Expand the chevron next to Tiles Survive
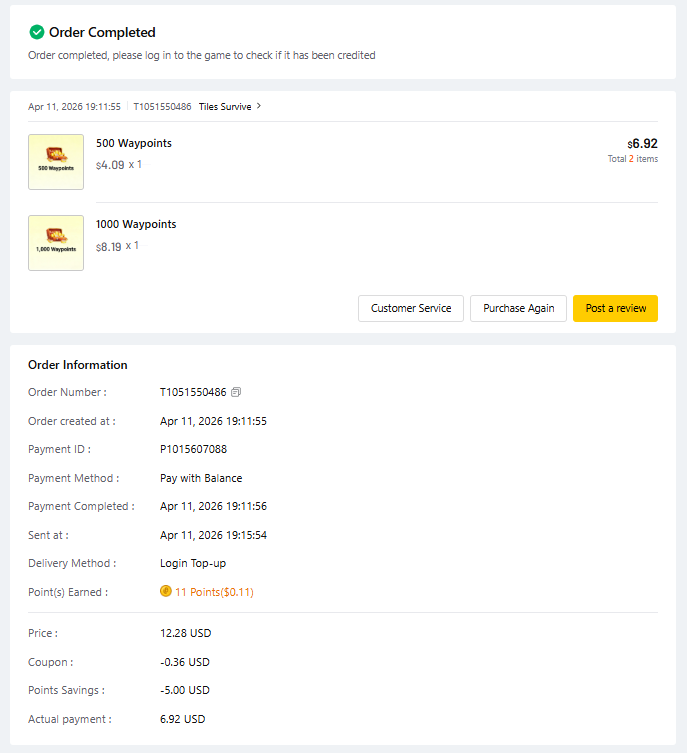Image resolution: width=687 pixels, height=753 pixels. pos(259,106)
